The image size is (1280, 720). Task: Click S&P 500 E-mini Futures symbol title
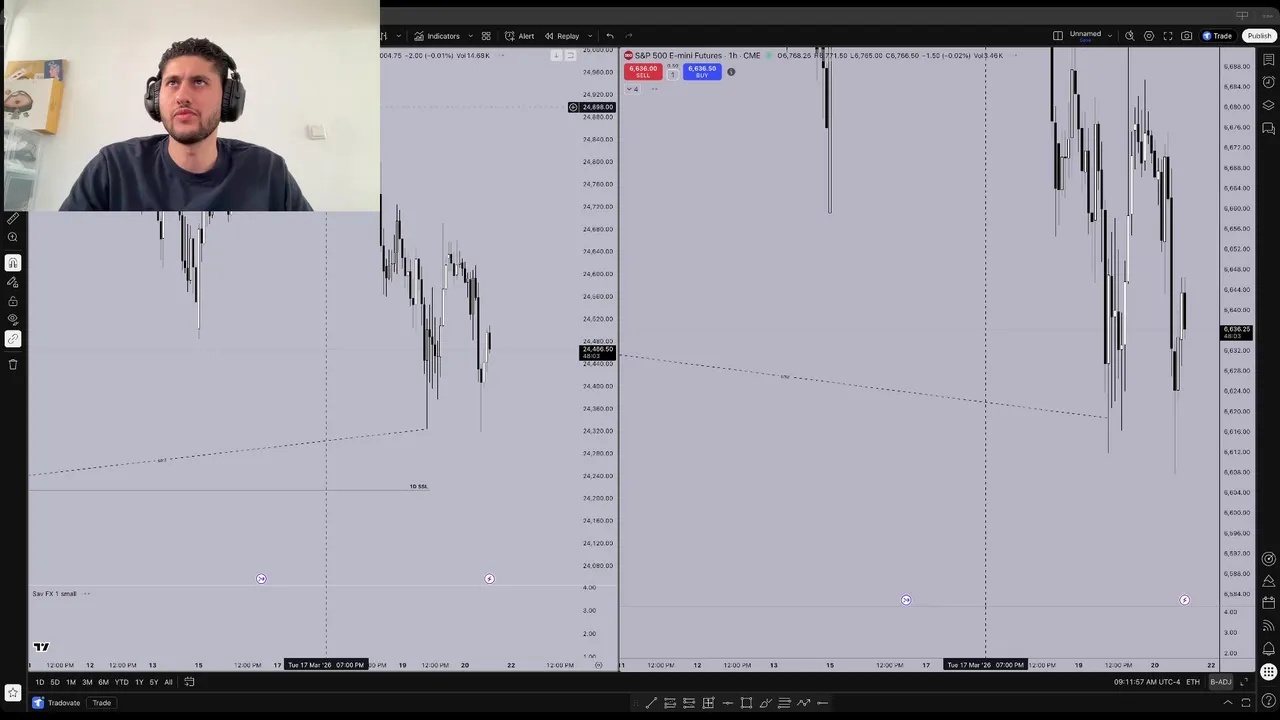pyautogui.click(x=680, y=55)
